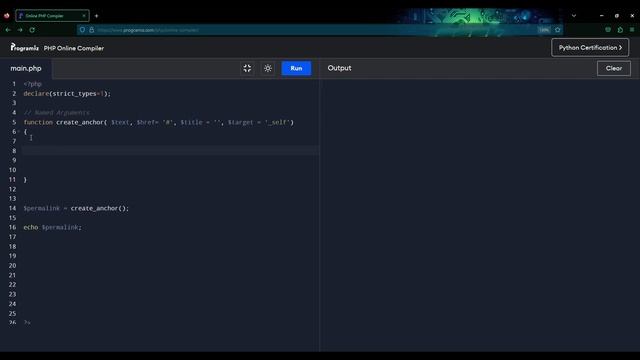Viewport: 640px width, 360px height.
Task: Reload the page
Action: coord(32,30)
